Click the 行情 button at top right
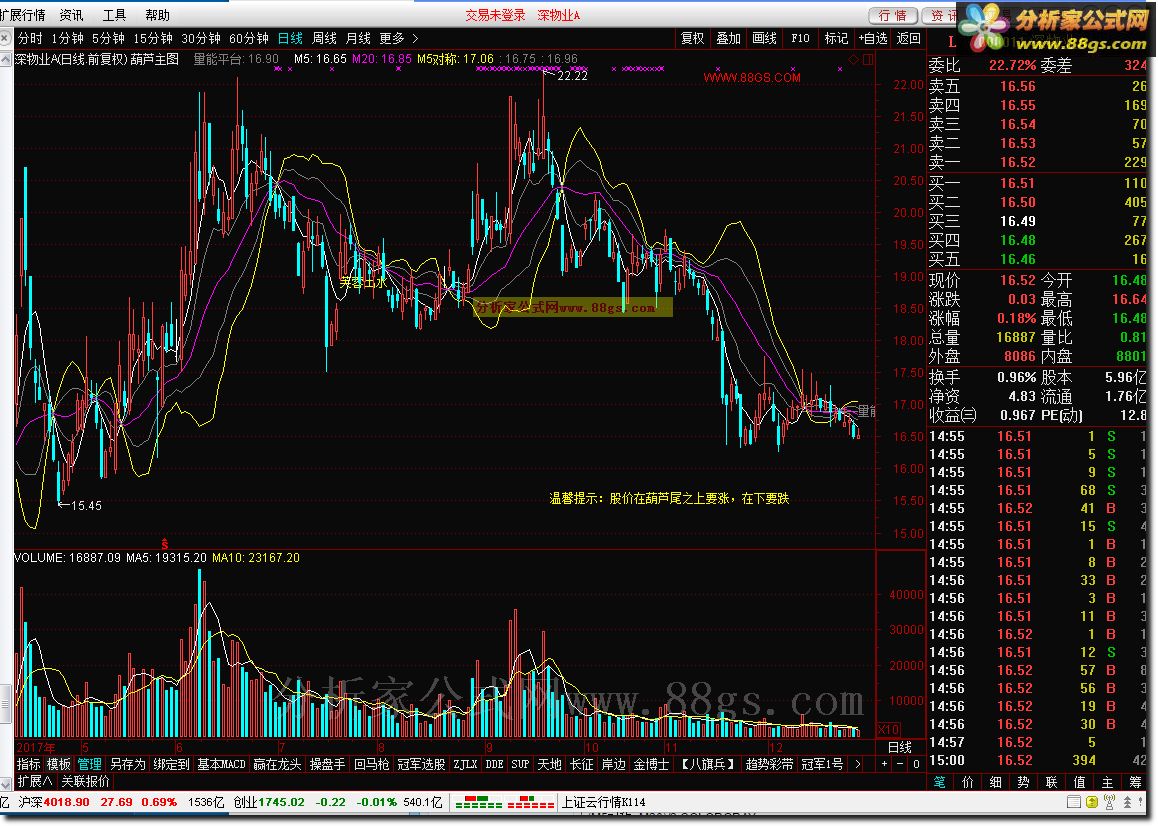Viewport: 1158px width, 826px height. (x=892, y=16)
